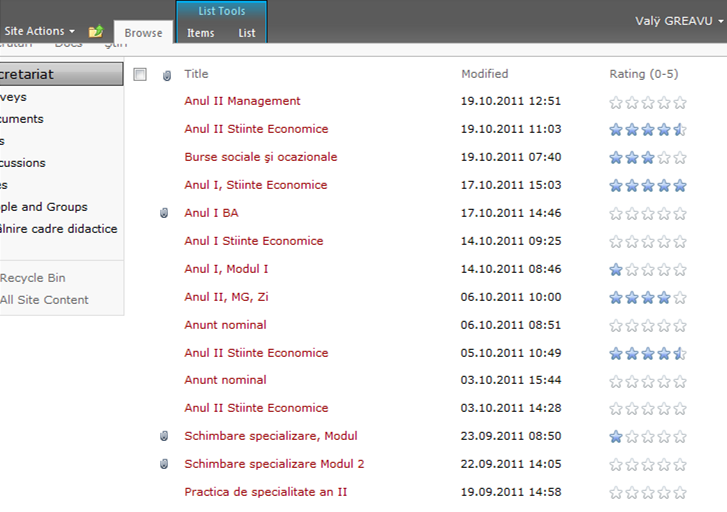Open the List ribbon tab
Screen dimensions: 727x512
click(x=247, y=33)
